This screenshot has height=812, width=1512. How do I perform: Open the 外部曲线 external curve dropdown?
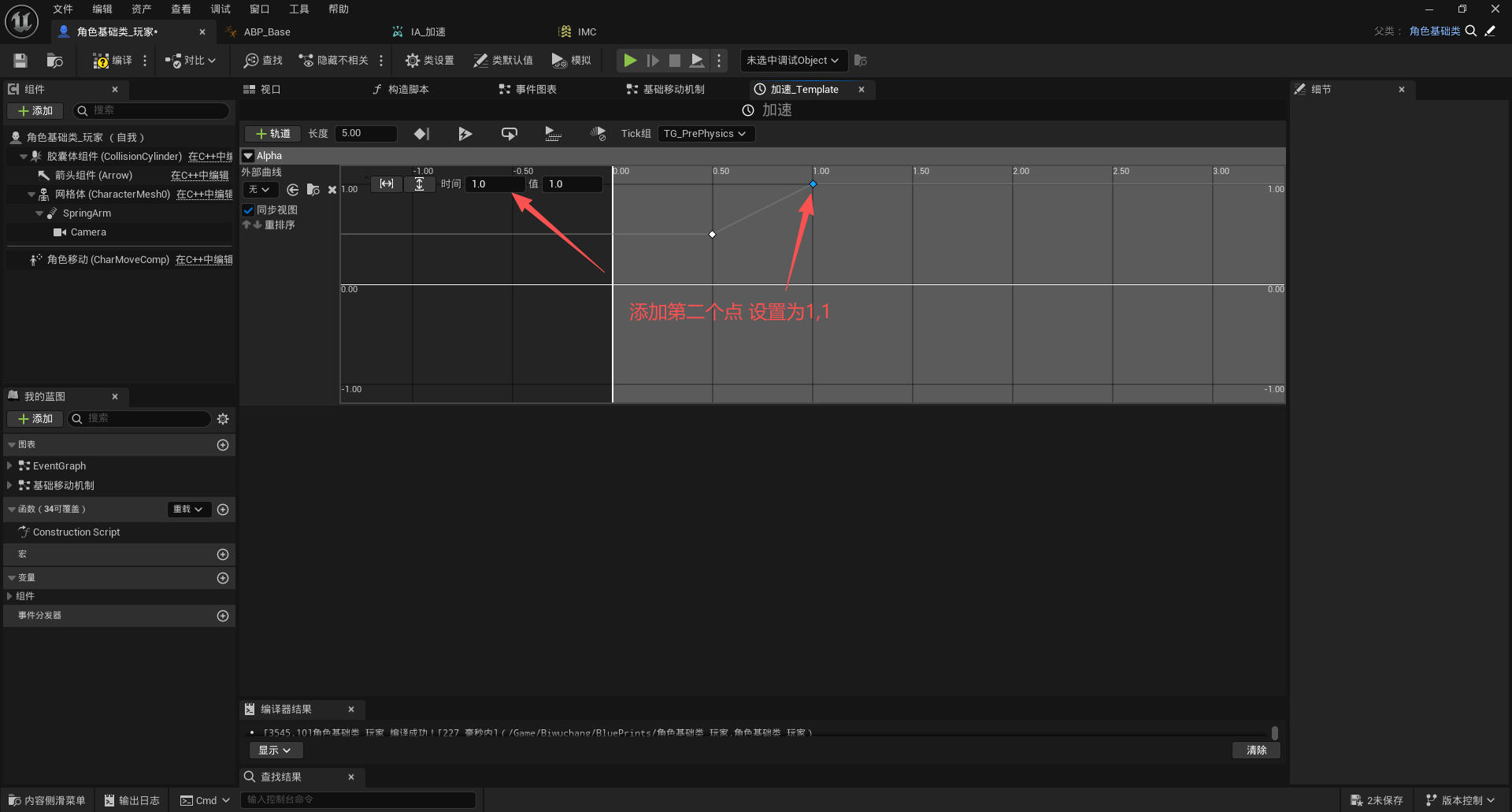coord(260,190)
